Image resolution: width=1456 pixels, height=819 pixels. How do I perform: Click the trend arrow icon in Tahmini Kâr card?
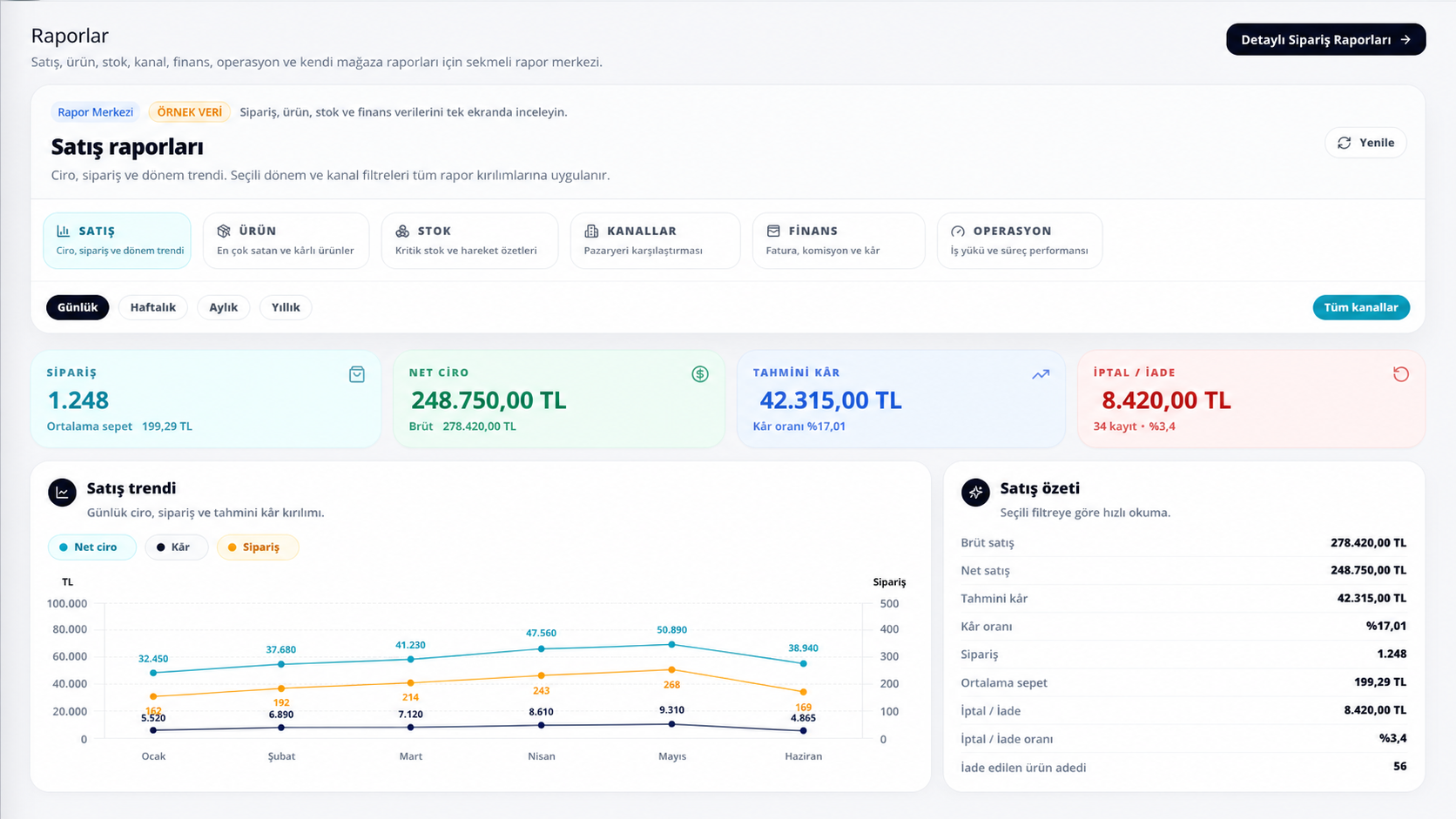pos(1041,374)
